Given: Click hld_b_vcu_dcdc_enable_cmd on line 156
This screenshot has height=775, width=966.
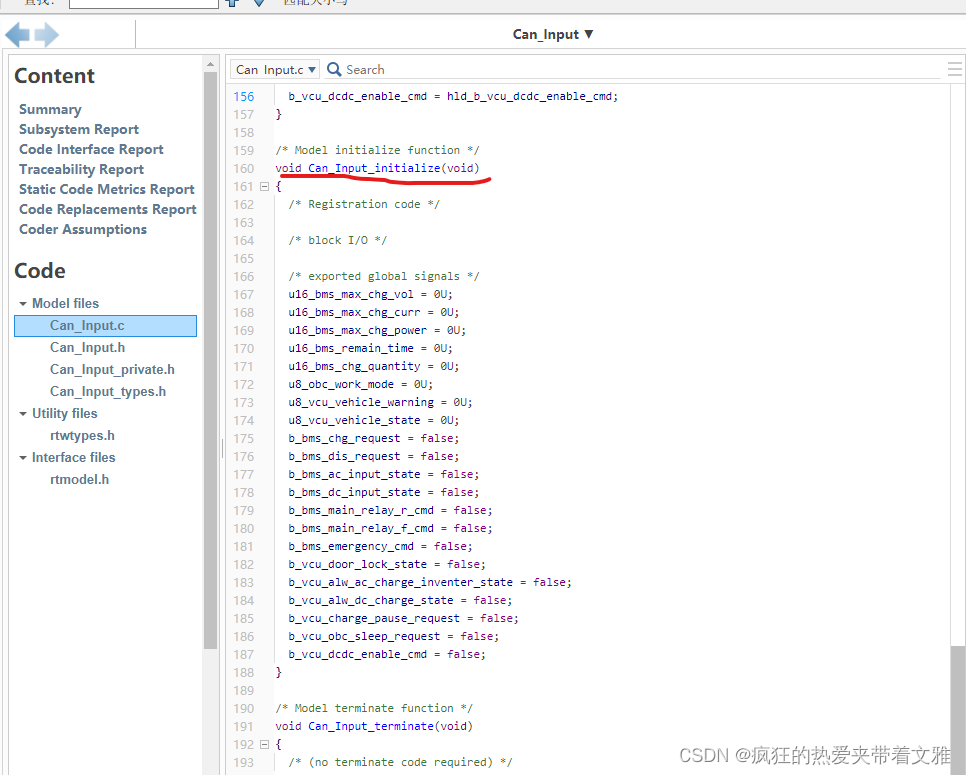Looking at the screenshot, I should pos(529,97).
